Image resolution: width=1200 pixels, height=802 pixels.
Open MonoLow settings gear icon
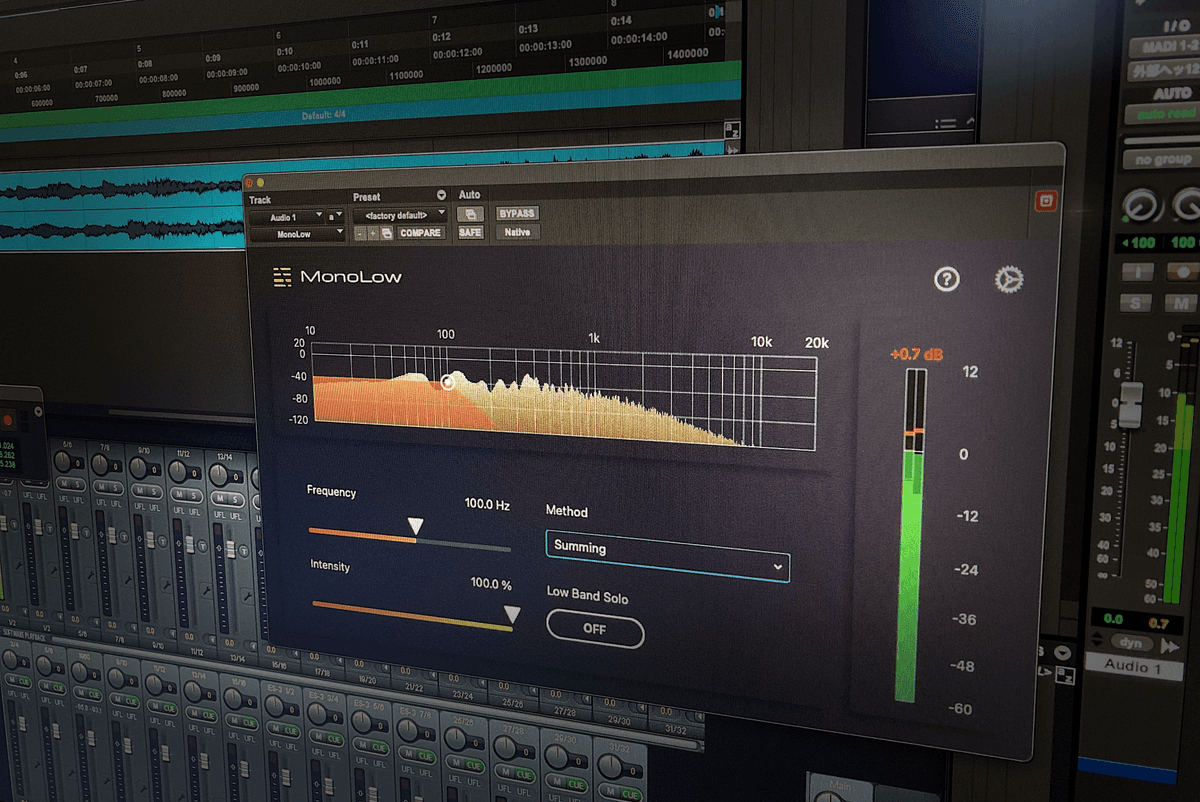[x=1008, y=280]
